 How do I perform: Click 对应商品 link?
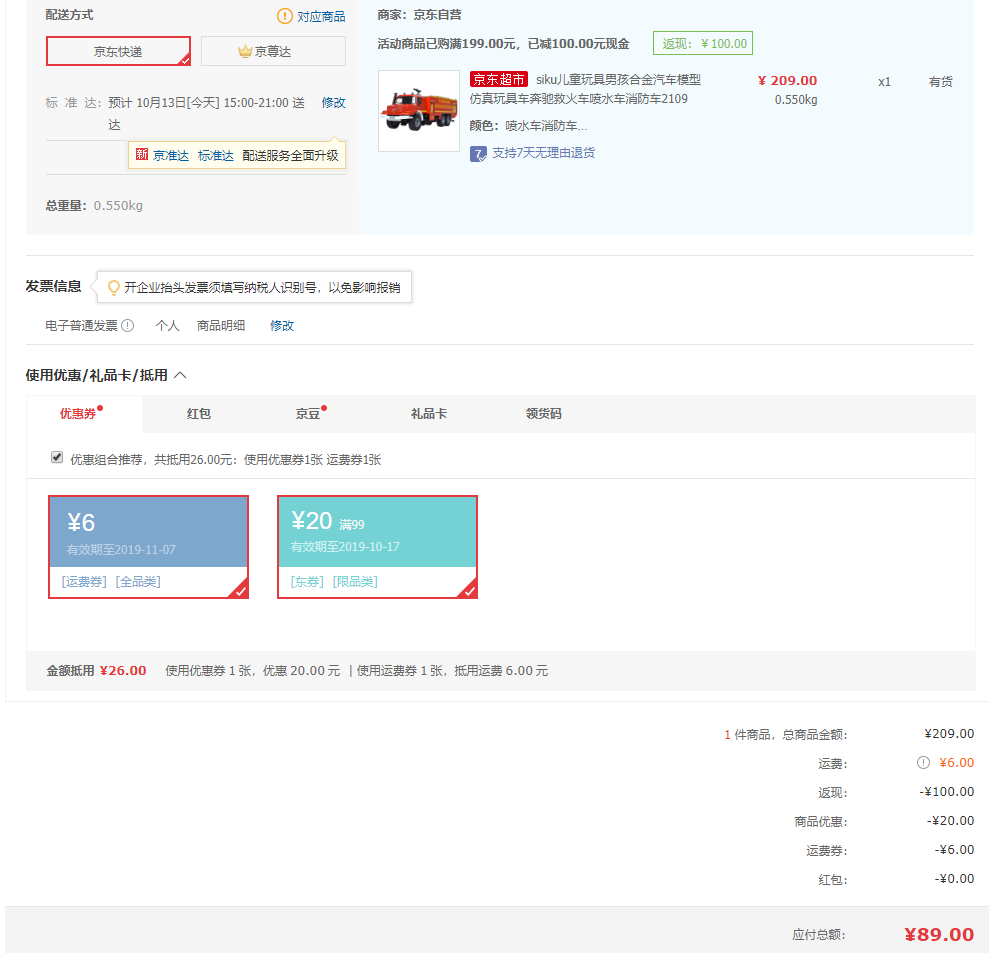click(x=321, y=16)
